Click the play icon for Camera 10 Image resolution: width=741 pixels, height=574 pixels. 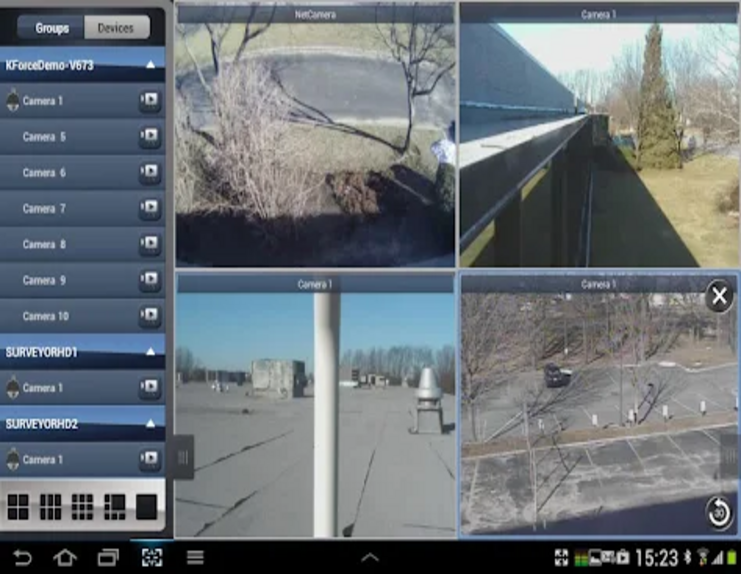(149, 316)
